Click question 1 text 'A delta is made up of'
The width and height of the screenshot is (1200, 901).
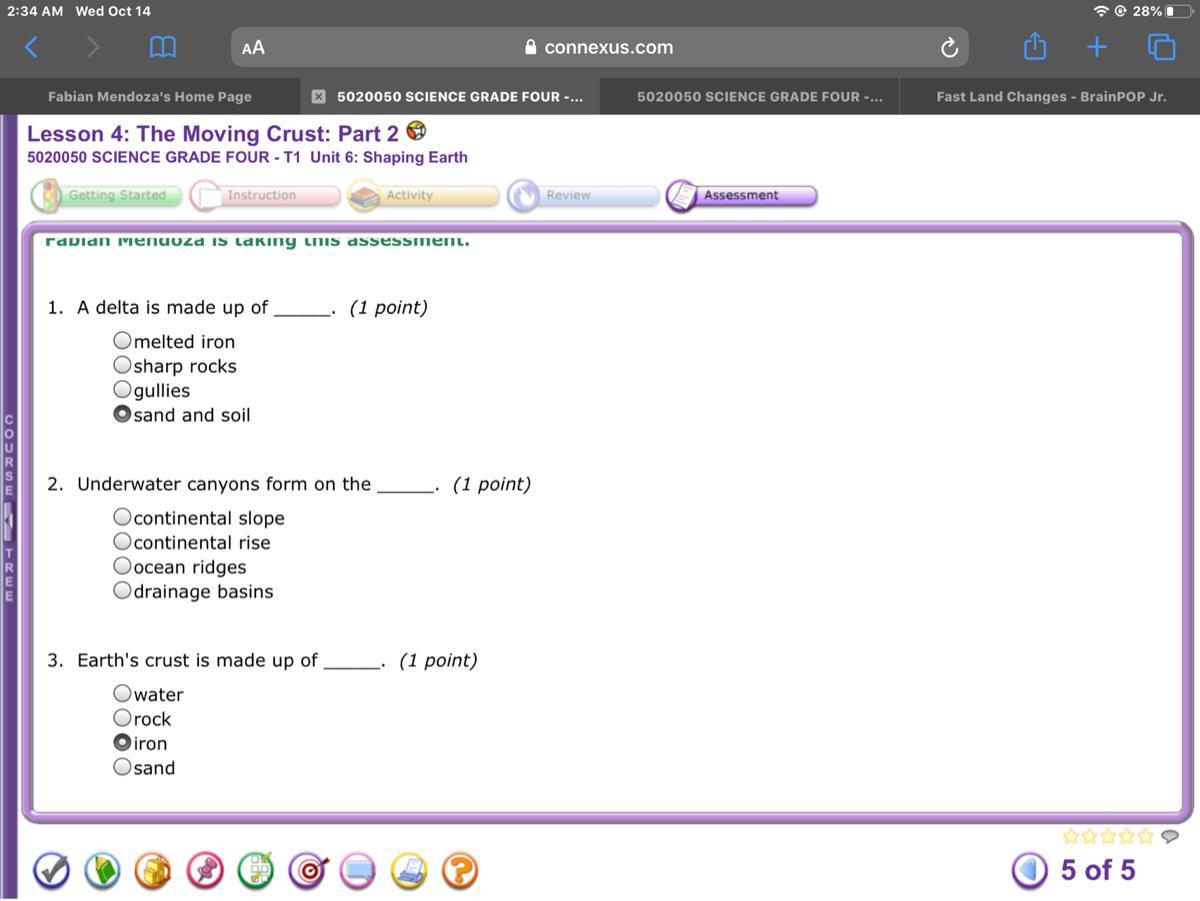click(173, 307)
